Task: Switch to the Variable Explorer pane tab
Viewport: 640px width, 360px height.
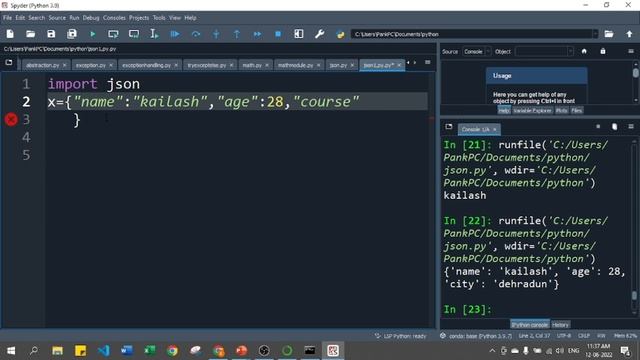Action: [x=532, y=110]
